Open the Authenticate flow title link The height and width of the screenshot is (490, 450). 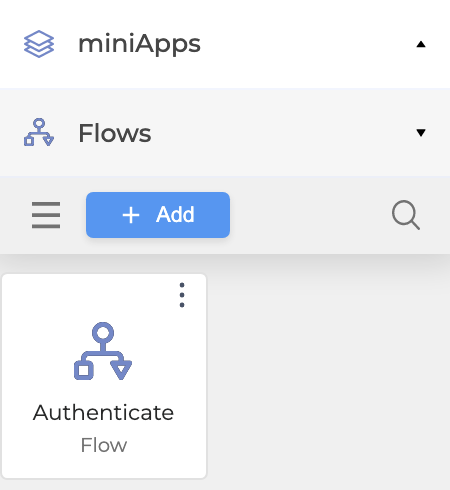point(103,412)
